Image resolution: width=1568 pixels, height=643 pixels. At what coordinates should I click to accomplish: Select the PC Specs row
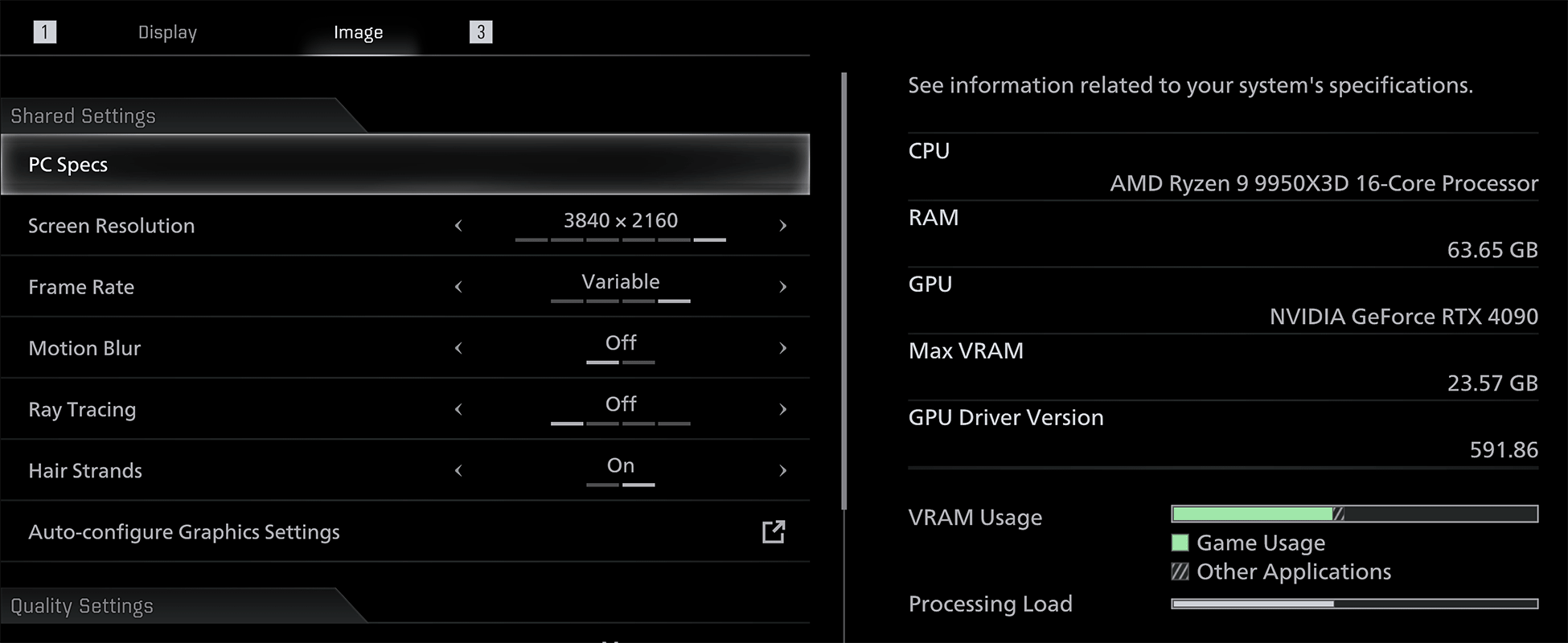pyautogui.click(x=405, y=165)
